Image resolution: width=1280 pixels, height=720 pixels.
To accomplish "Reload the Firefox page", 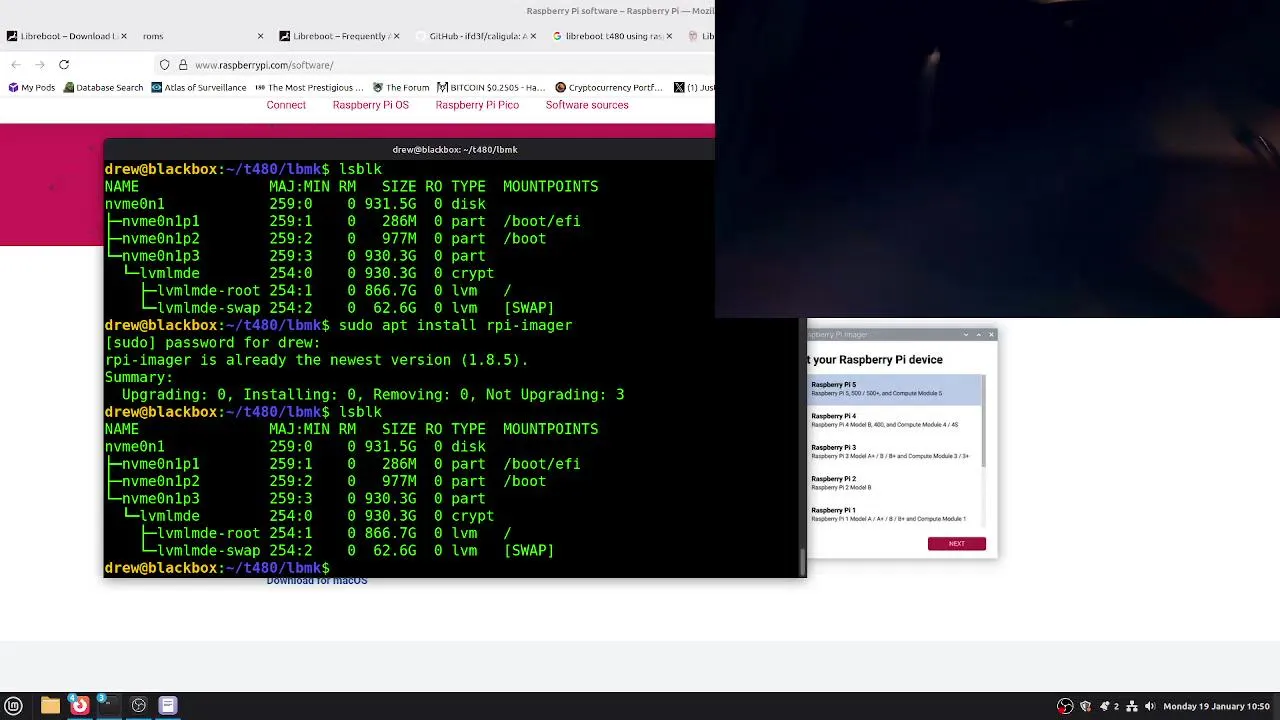I will (64, 65).
